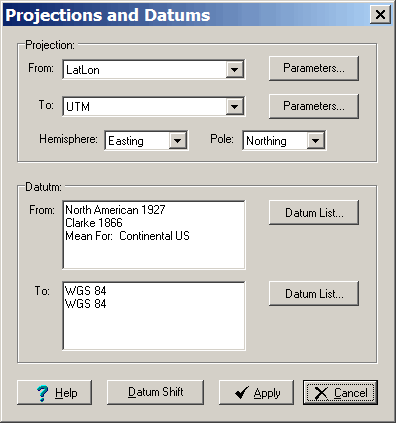This screenshot has height=423, width=396.
Task: Open the Help button
Action: tap(54, 392)
